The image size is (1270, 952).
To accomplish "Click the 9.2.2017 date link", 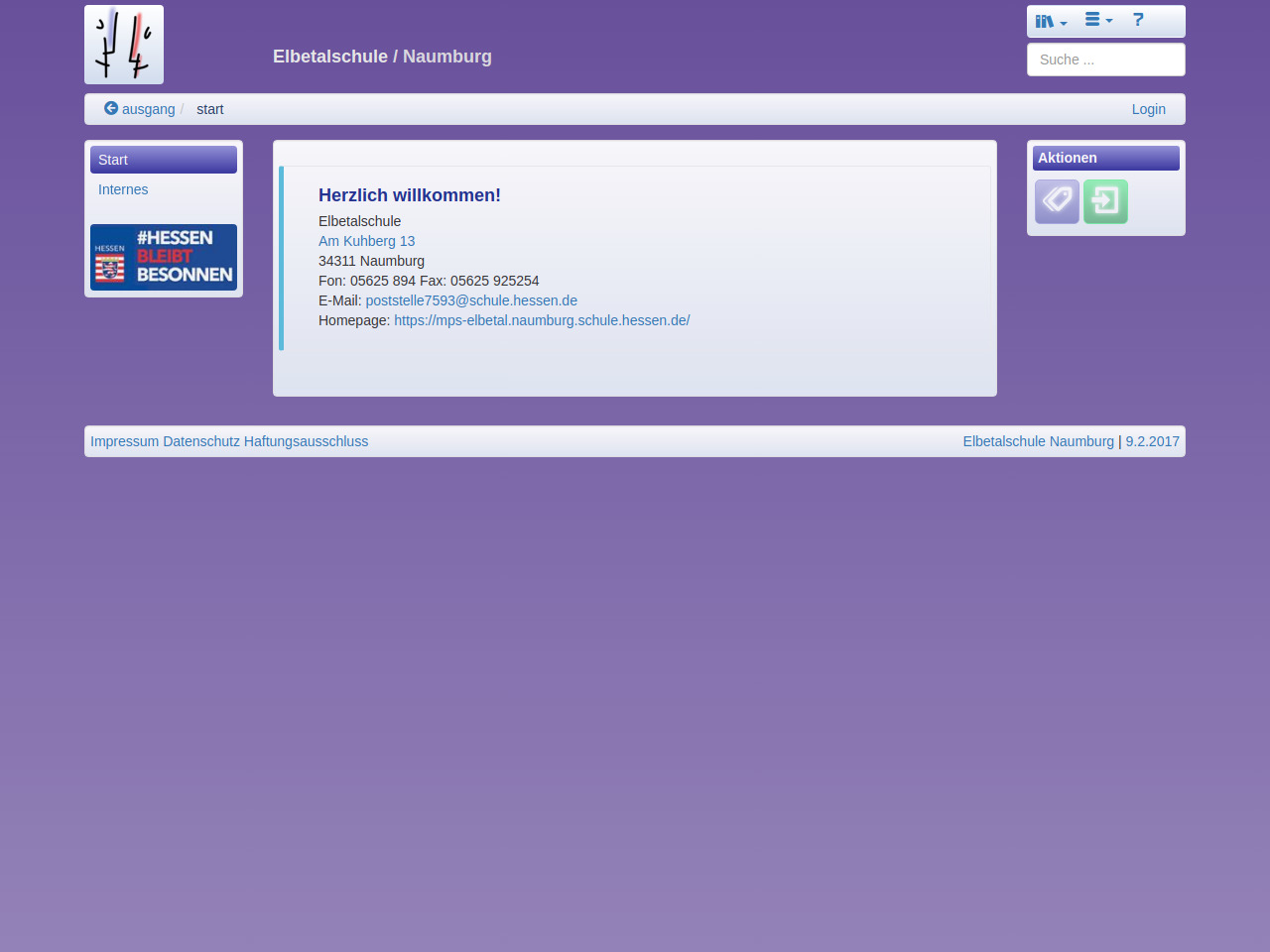I will pyautogui.click(x=1152, y=441).
